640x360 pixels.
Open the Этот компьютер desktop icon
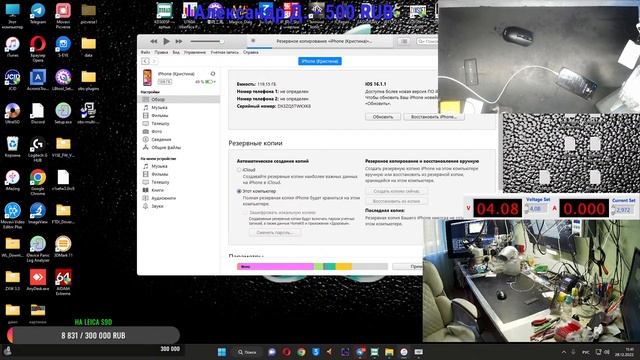click(12, 16)
